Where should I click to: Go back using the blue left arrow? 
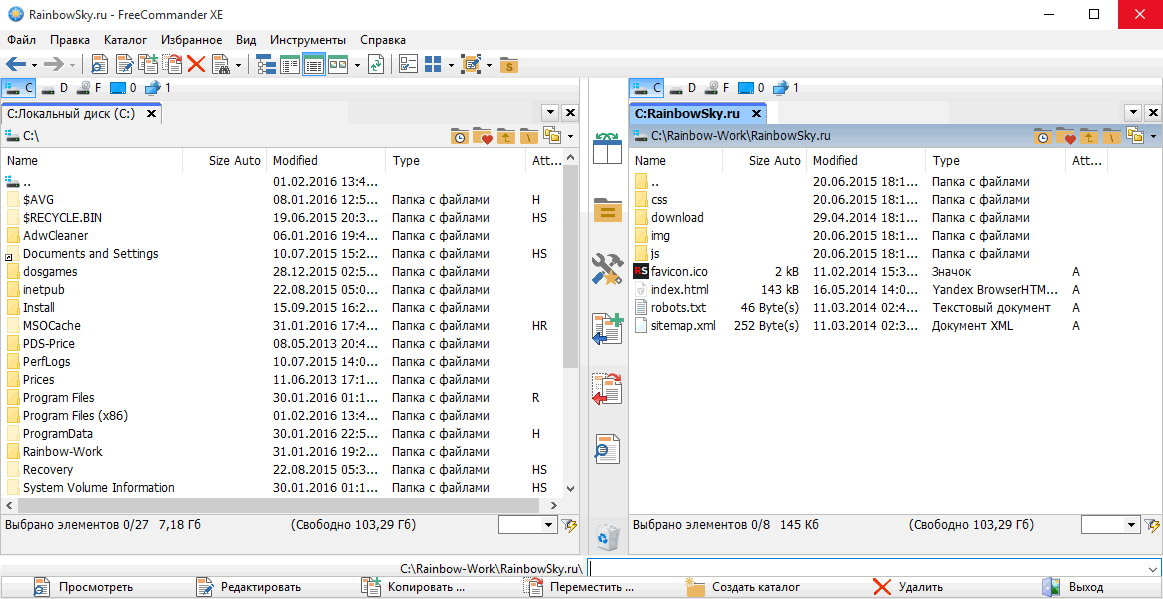(16, 64)
